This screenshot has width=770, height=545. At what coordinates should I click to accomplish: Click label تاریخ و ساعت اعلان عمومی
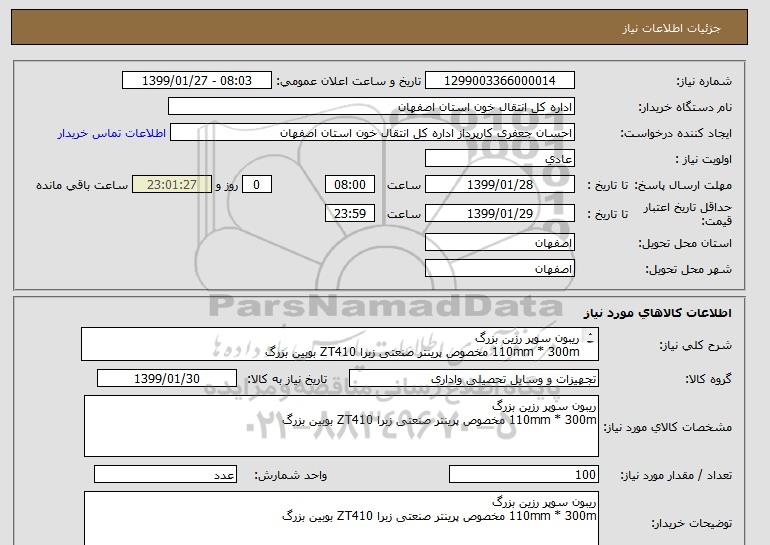pyautogui.click(x=349, y=81)
